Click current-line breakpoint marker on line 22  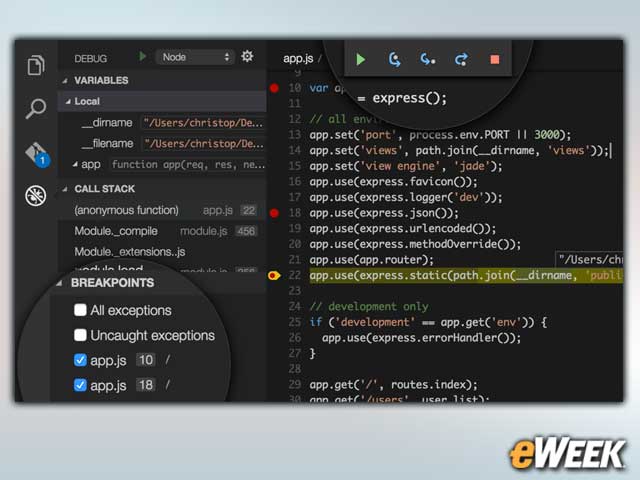pos(274,276)
